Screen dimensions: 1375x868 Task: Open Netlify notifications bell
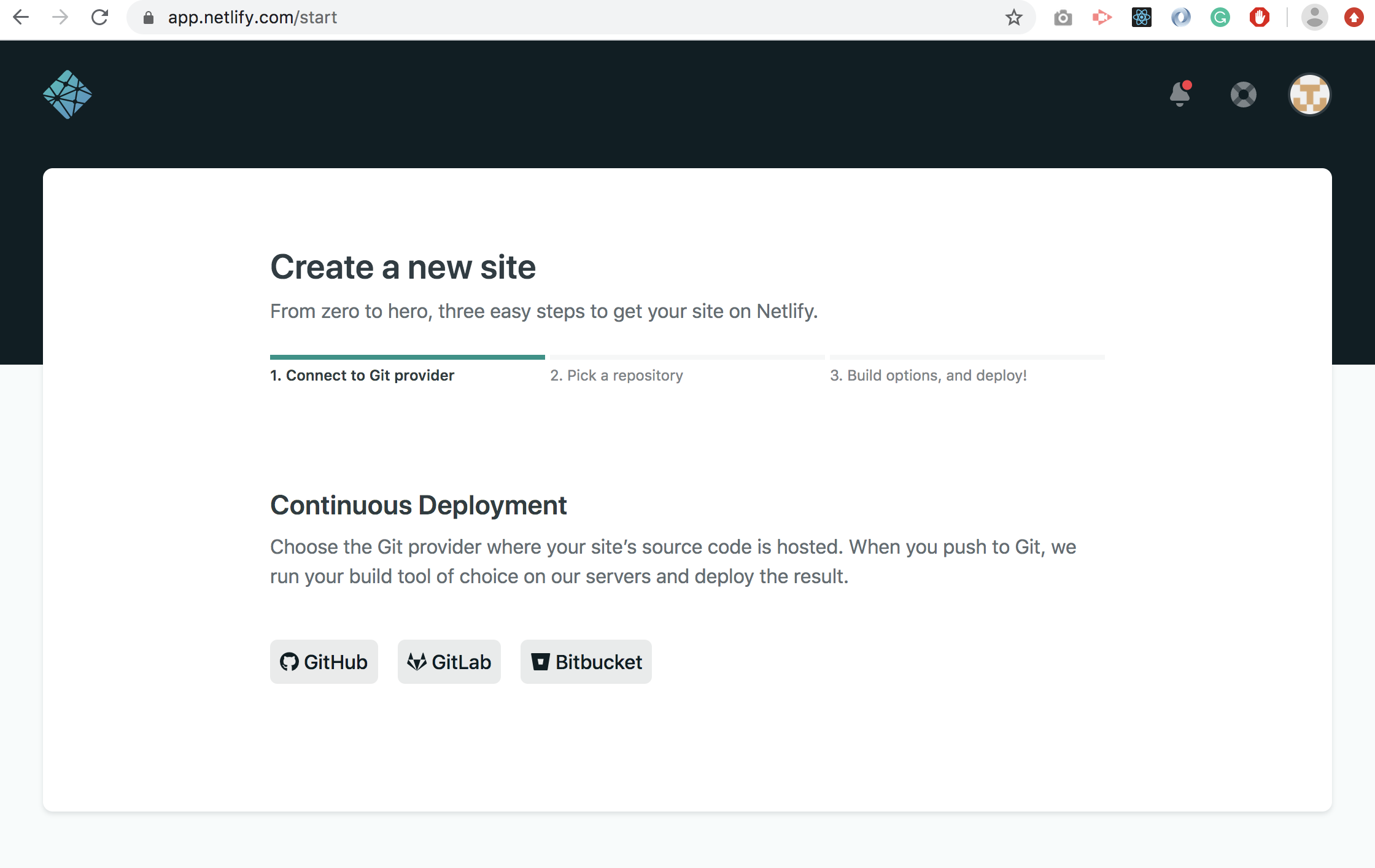(1180, 94)
